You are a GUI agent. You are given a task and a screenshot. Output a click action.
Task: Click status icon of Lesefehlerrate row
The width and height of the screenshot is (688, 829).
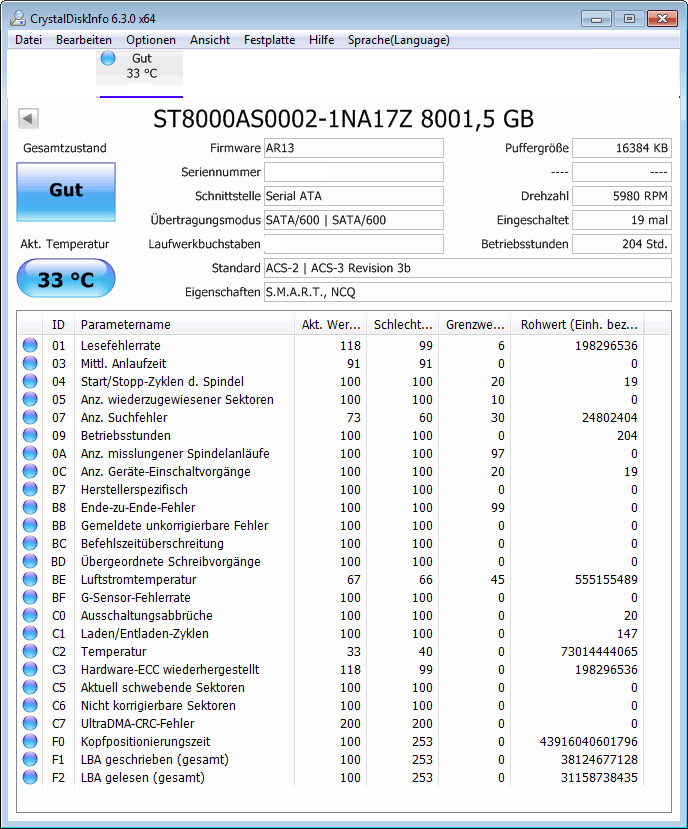tap(30, 345)
